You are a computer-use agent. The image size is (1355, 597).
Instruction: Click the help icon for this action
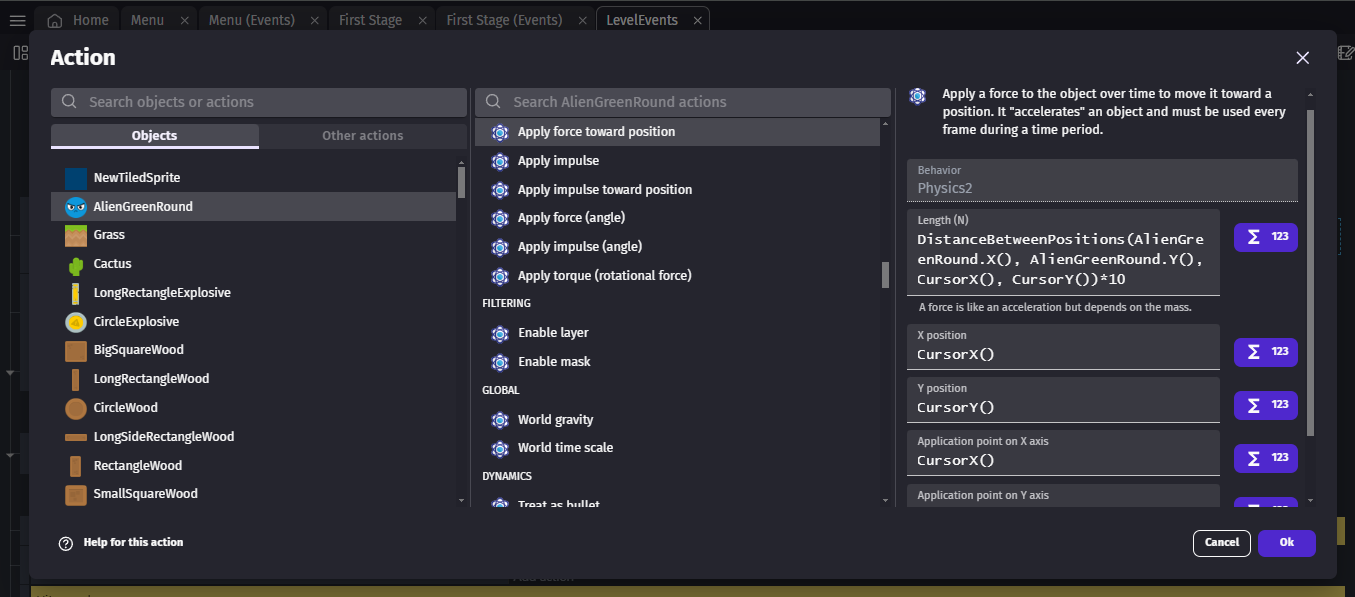[66, 543]
